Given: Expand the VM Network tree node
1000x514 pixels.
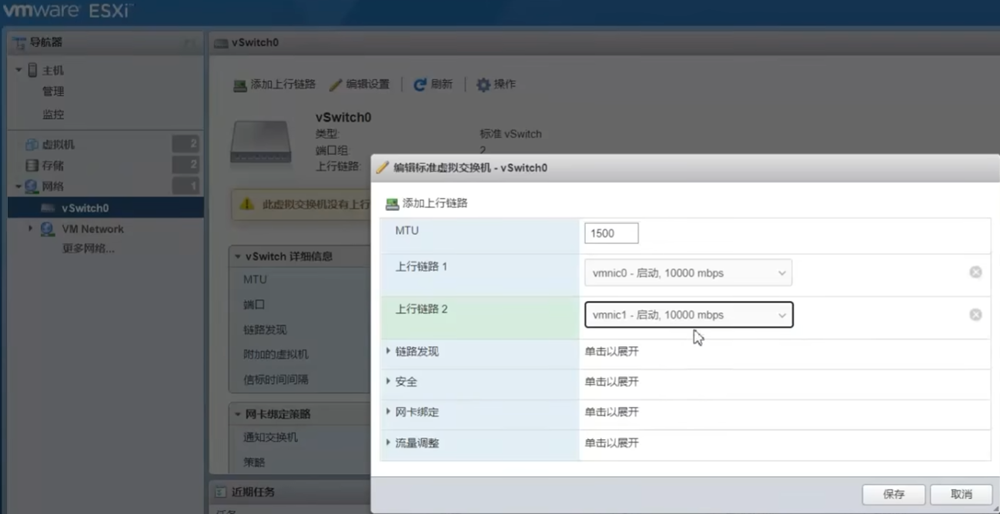Looking at the screenshot, I should (x=30, y=228).
